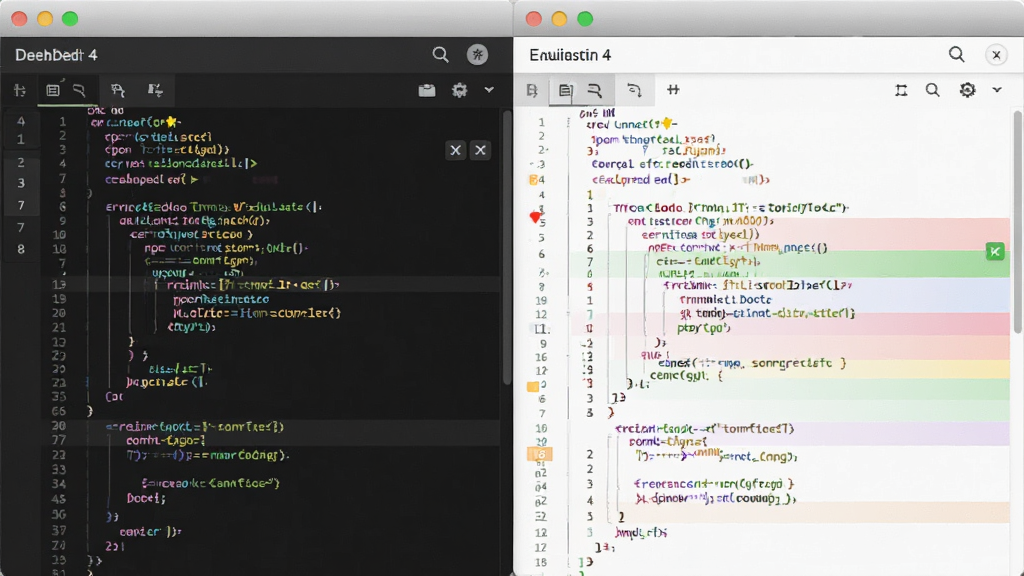Screen dimensions: 1024x576
Task: Switch to the document view tab in light toolbar
Action: (x=566, y=90)
